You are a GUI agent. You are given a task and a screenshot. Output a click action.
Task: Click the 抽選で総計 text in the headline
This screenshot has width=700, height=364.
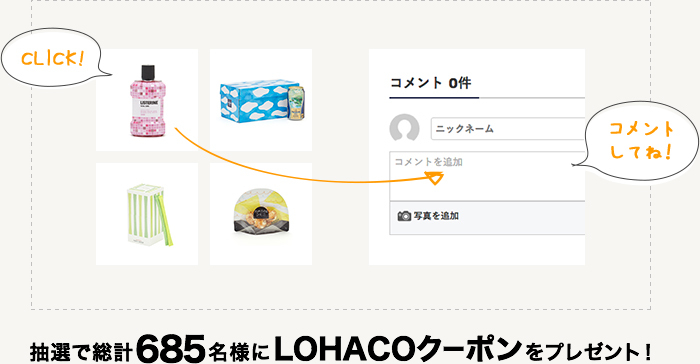[x=81, y=352]
